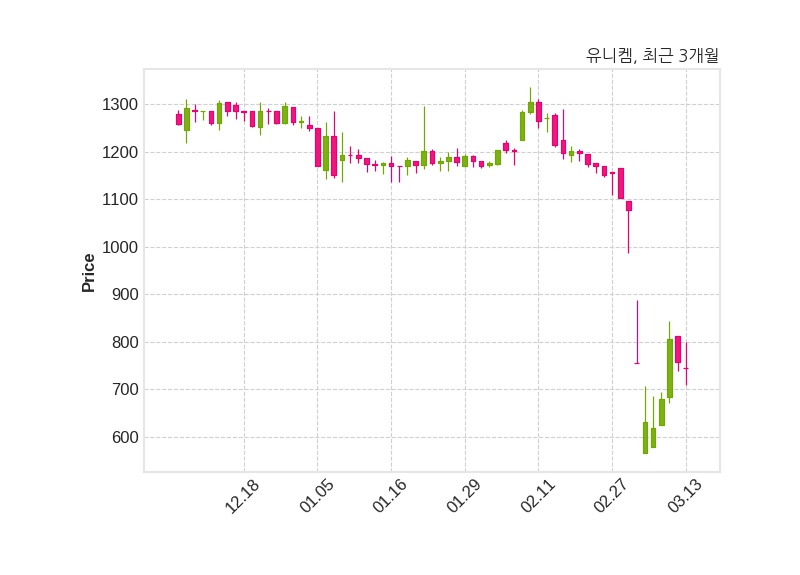
Task: Click the chart title 유니켐, 최근 3개월
Action: pyautogui.click(x=652, y=56)
